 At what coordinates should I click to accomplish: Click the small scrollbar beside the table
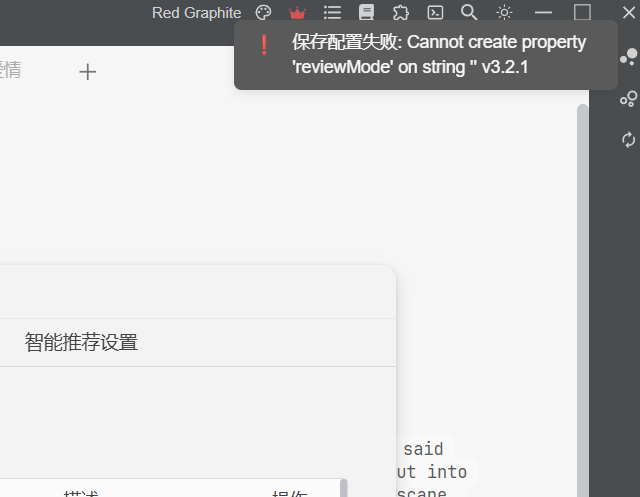pos(344,488)
